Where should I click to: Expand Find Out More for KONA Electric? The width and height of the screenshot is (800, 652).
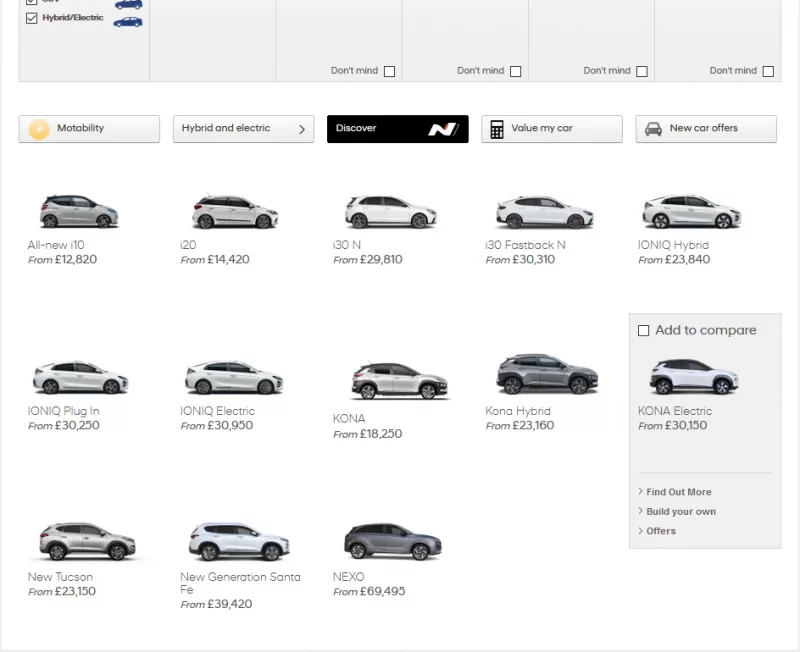coord(678,492)
